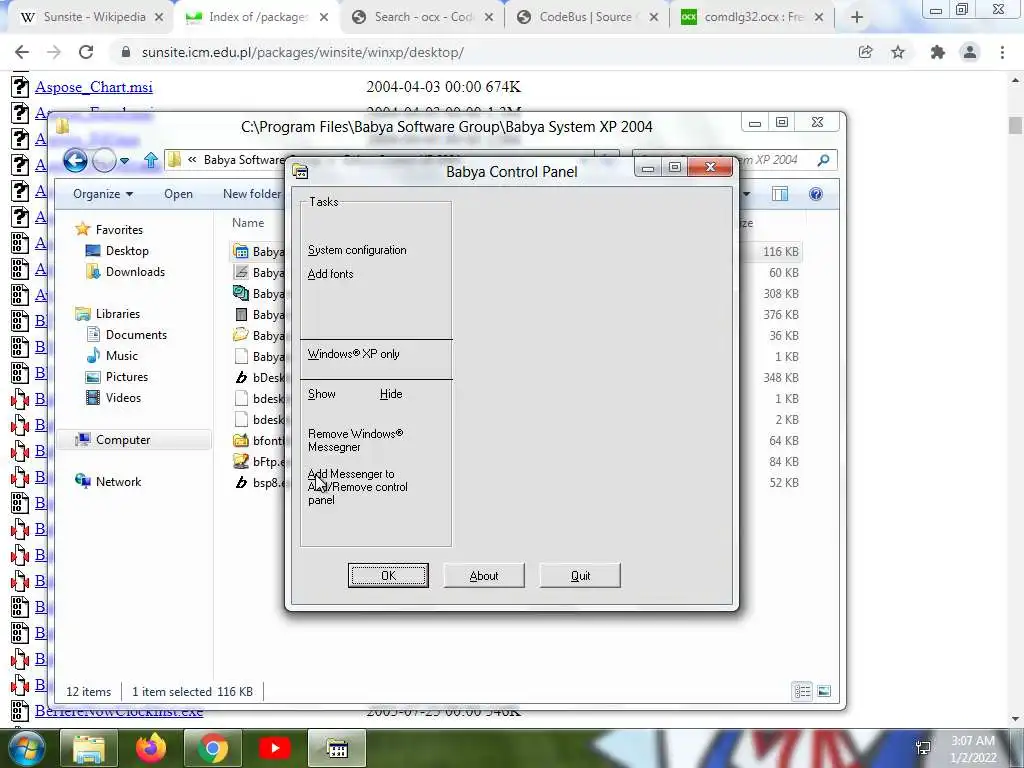Switch to Search - ocx tab
The height and width of the screenshot is (768, 1024).
(x=423, y=17)
